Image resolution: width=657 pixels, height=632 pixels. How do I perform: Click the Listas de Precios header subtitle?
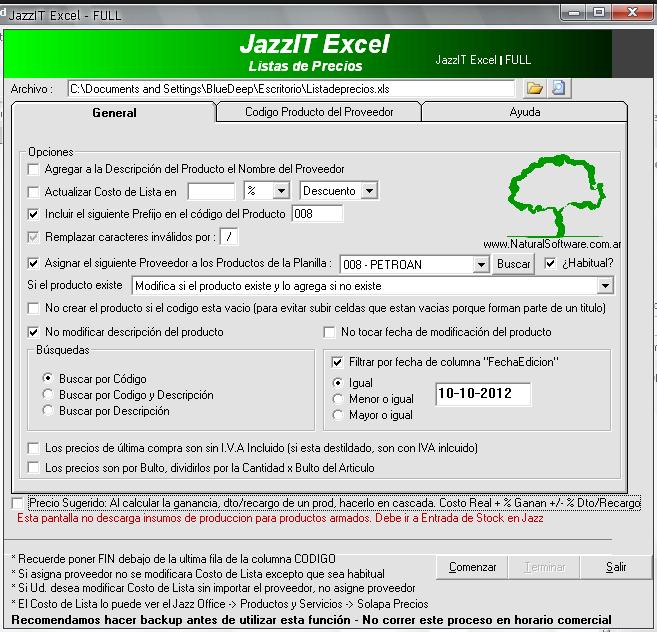[x=305, y=66]
